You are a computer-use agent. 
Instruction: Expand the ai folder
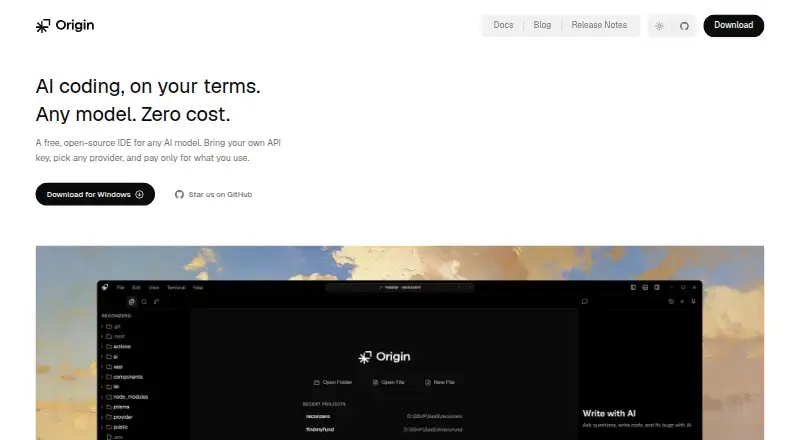coord(110,357)
